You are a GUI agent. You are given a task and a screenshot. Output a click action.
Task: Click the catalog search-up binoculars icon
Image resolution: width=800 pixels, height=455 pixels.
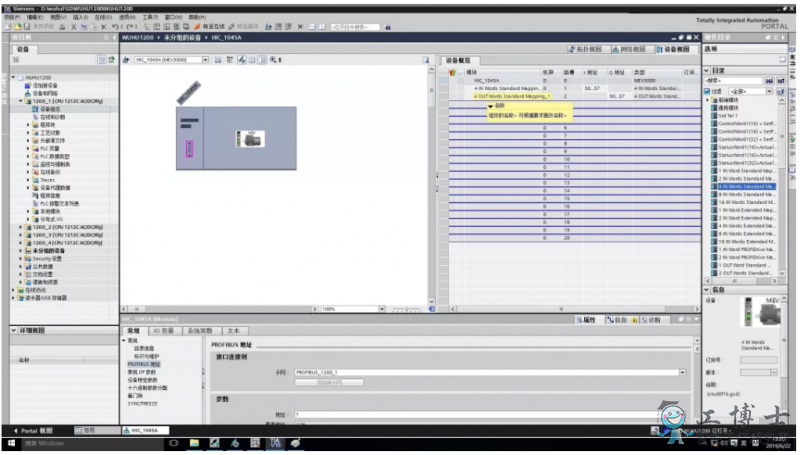781,81
